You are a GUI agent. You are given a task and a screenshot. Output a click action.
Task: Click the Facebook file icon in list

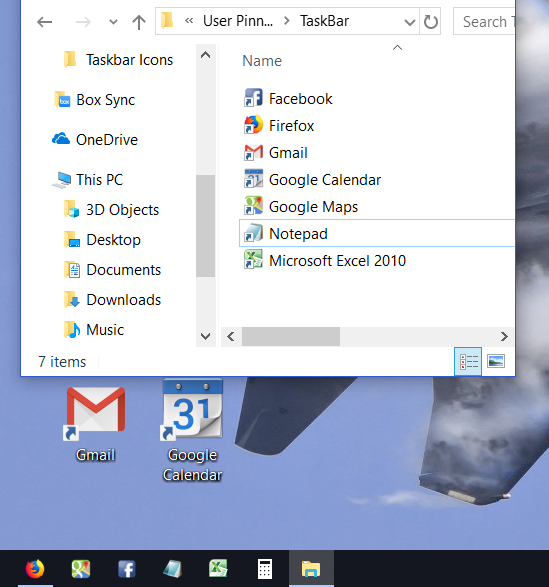tap(254, 98)
